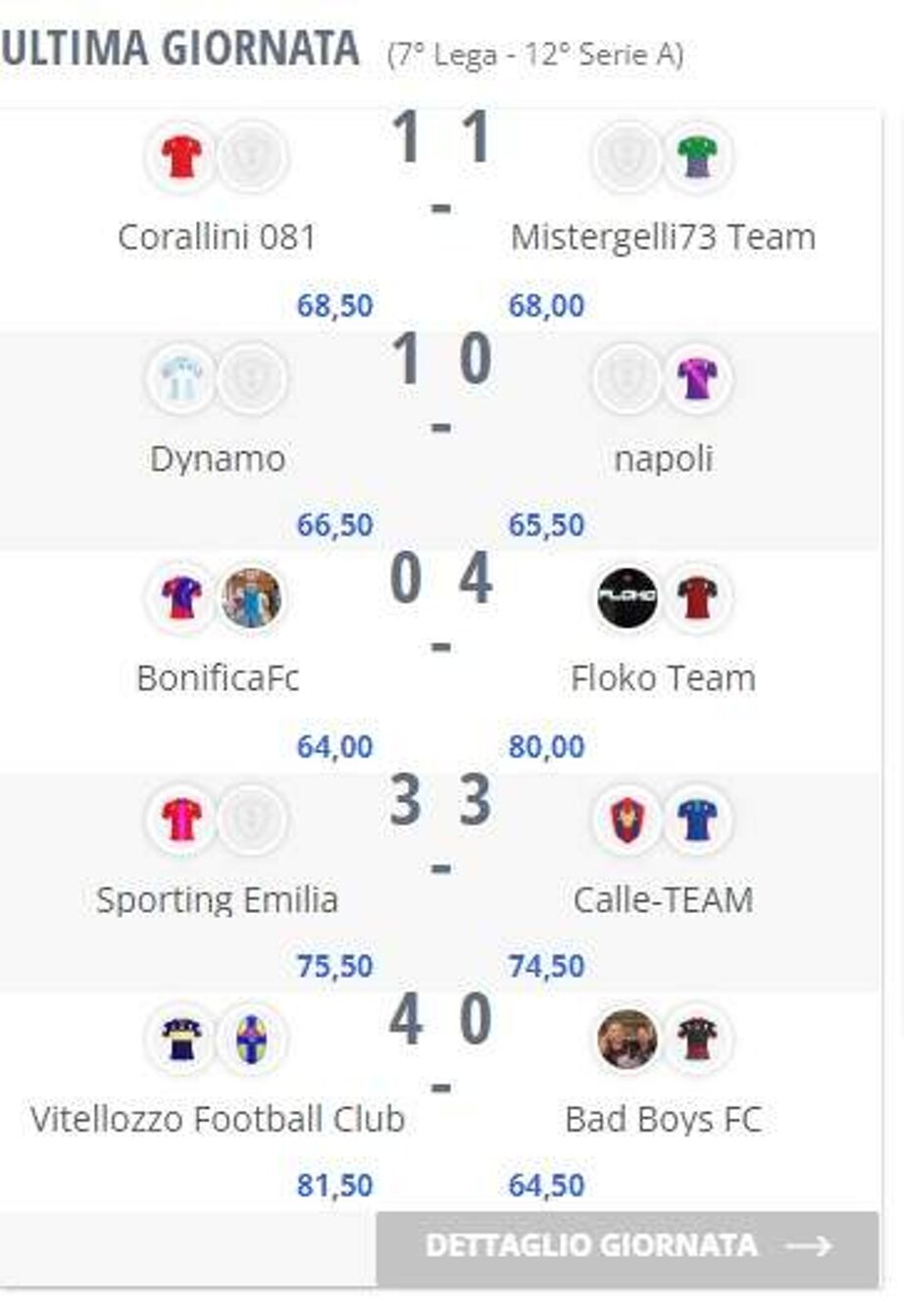Click the 81,50 score of Vitellozzo

334,1186
